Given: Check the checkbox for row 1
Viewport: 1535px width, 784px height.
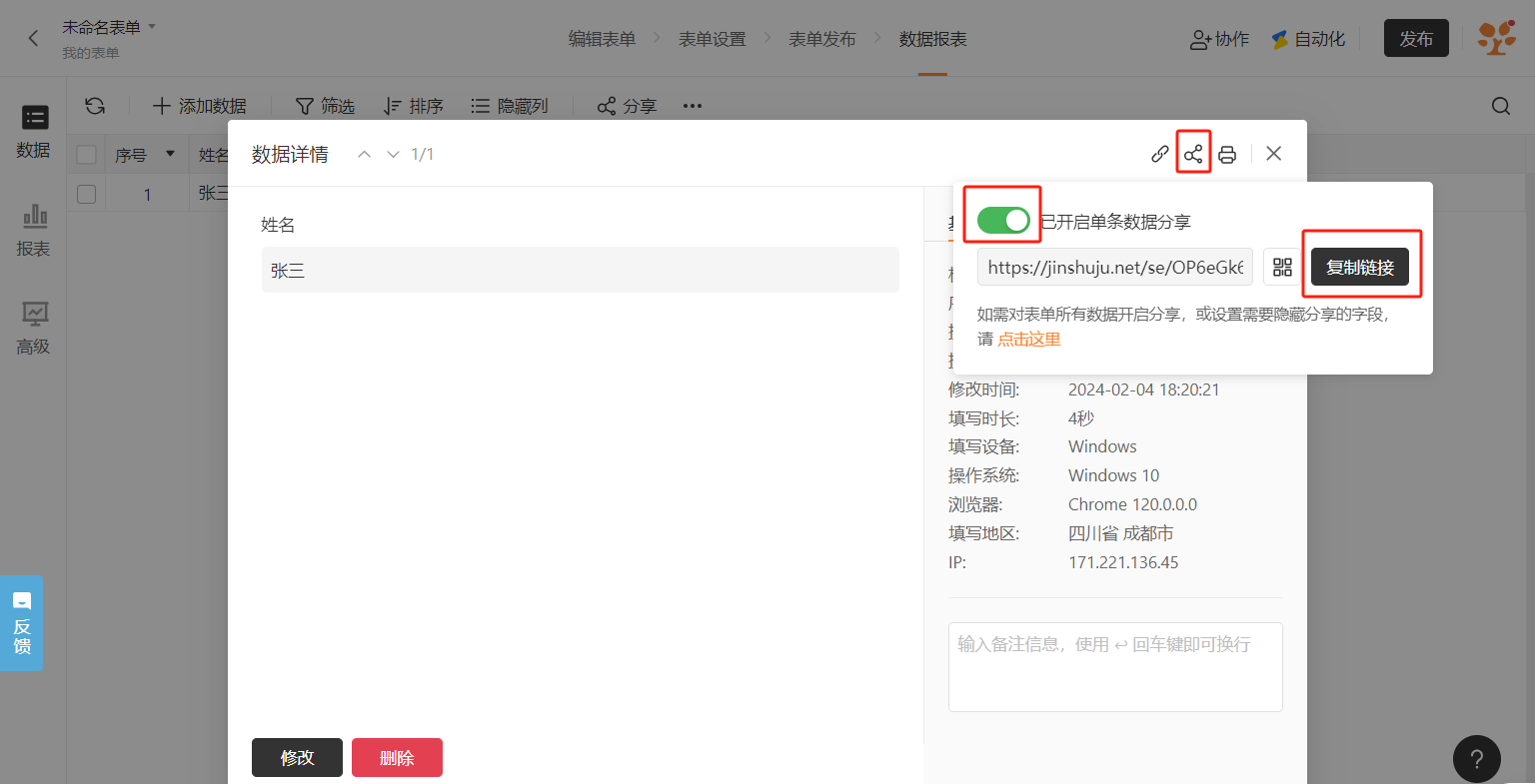Looking at the screenshot, I should [87, 194].
